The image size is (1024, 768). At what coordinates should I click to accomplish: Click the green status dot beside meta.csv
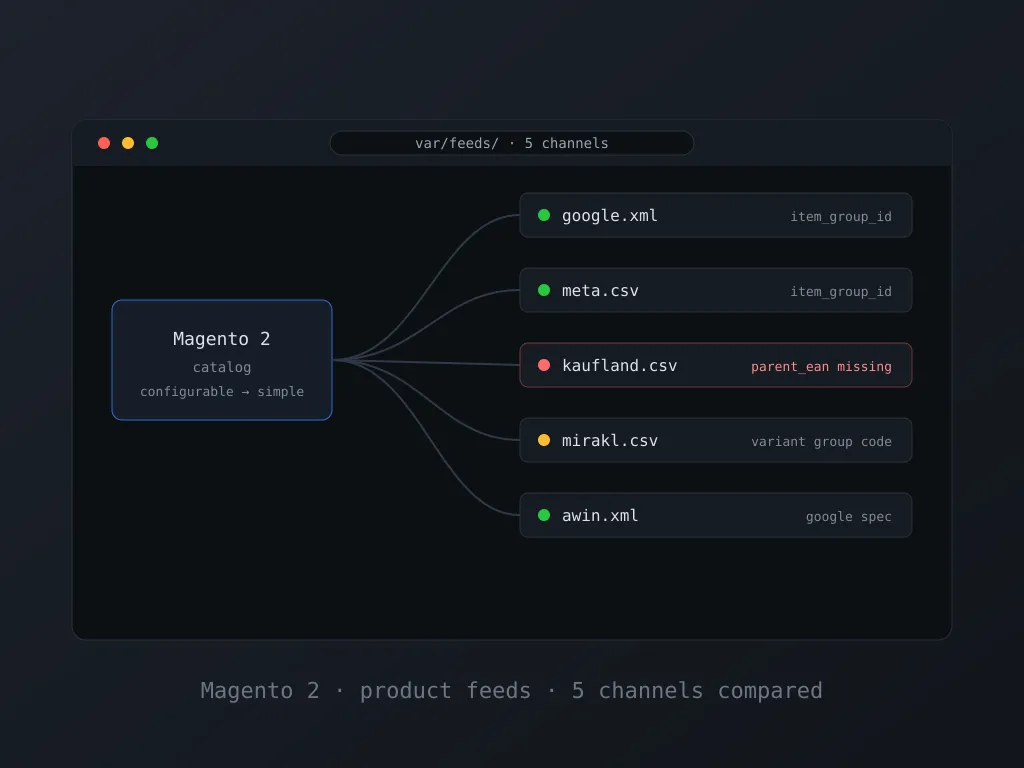pyautogui.click(x=544, y=290)
